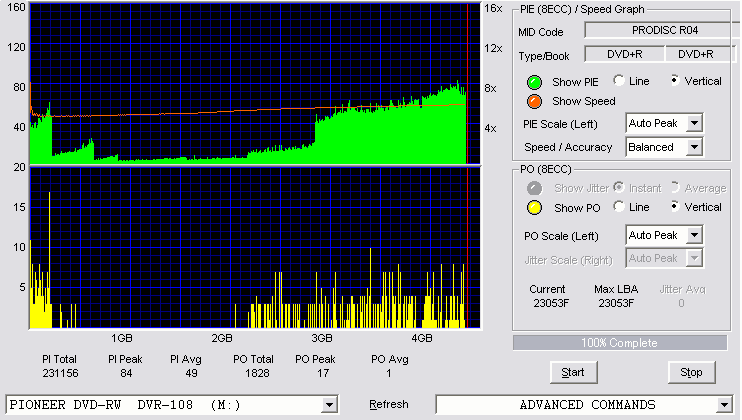Click the 16x speed axis label
This screenshot has height=420, width=742.
(493, 9)
